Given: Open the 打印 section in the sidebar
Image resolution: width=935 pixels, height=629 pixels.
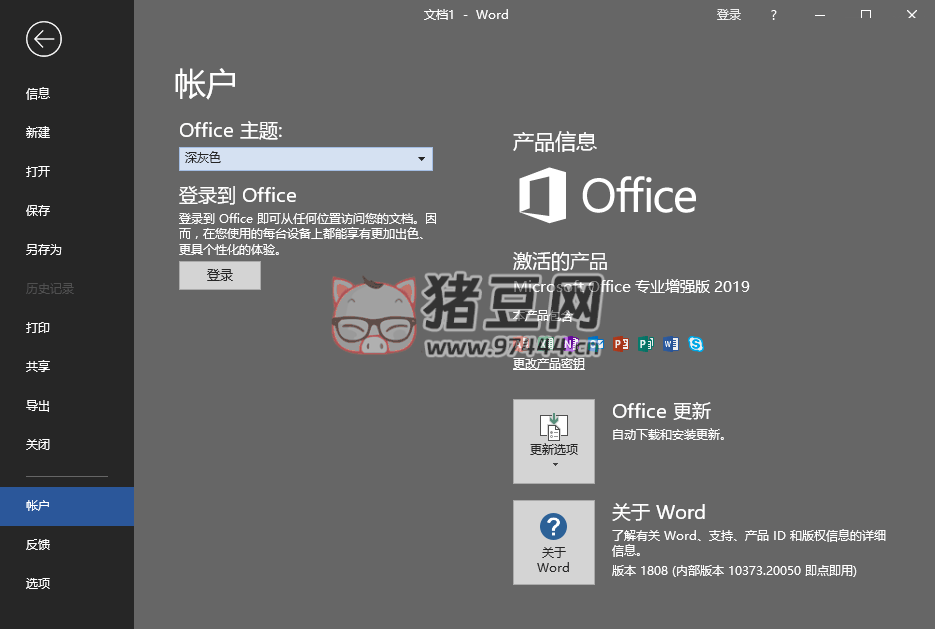Looking at the screenshot, I should click(x=37, y=327).
